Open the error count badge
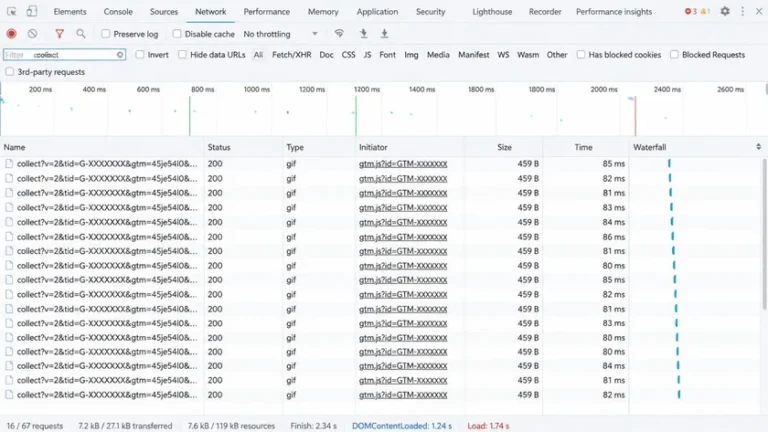768x432 pixels. coord(691,11)
